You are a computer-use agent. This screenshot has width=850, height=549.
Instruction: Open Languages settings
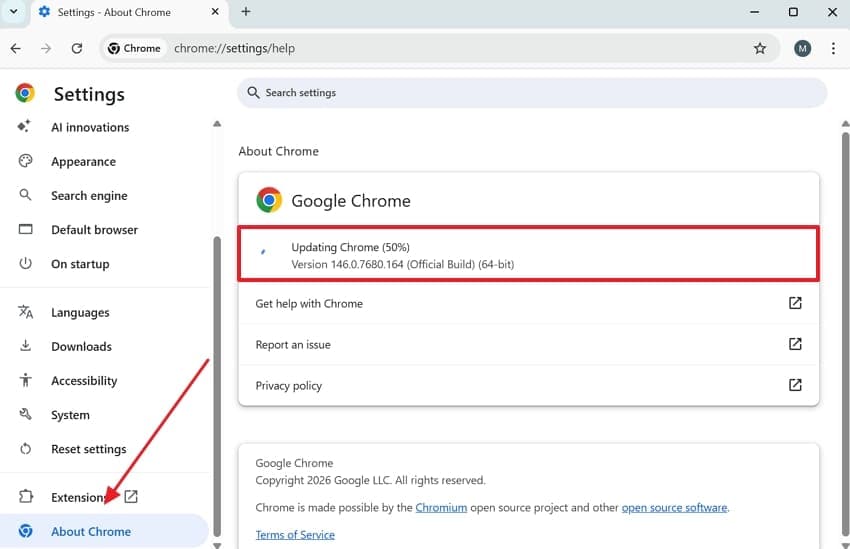(80, 313)
